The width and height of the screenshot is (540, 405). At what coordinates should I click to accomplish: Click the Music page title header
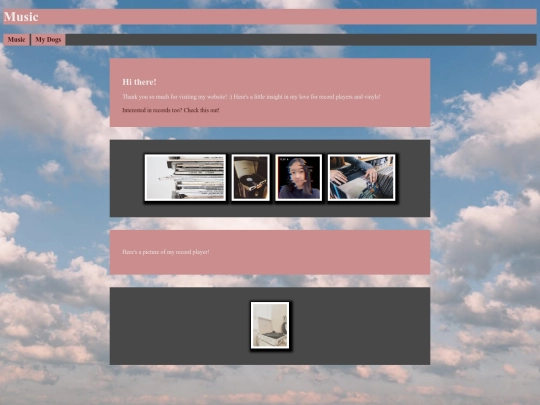pos(270,17)
